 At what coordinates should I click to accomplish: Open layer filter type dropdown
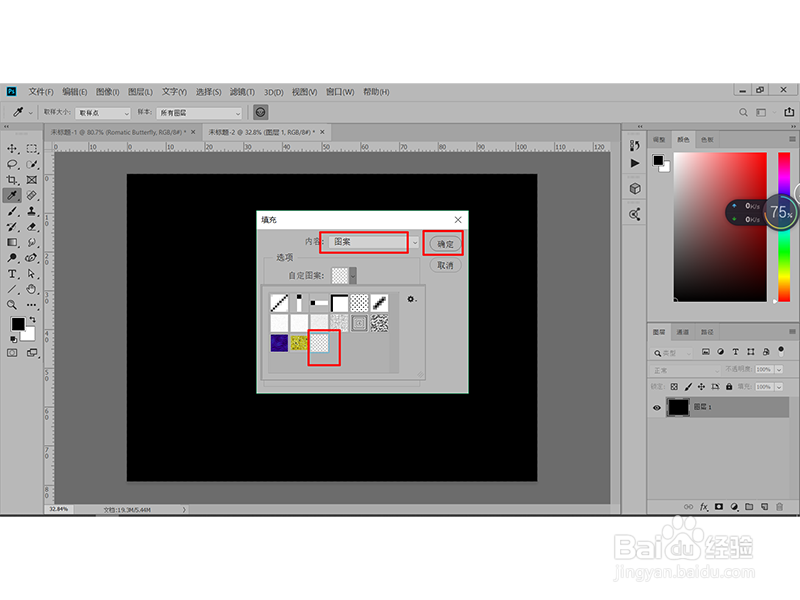point(672,353)
